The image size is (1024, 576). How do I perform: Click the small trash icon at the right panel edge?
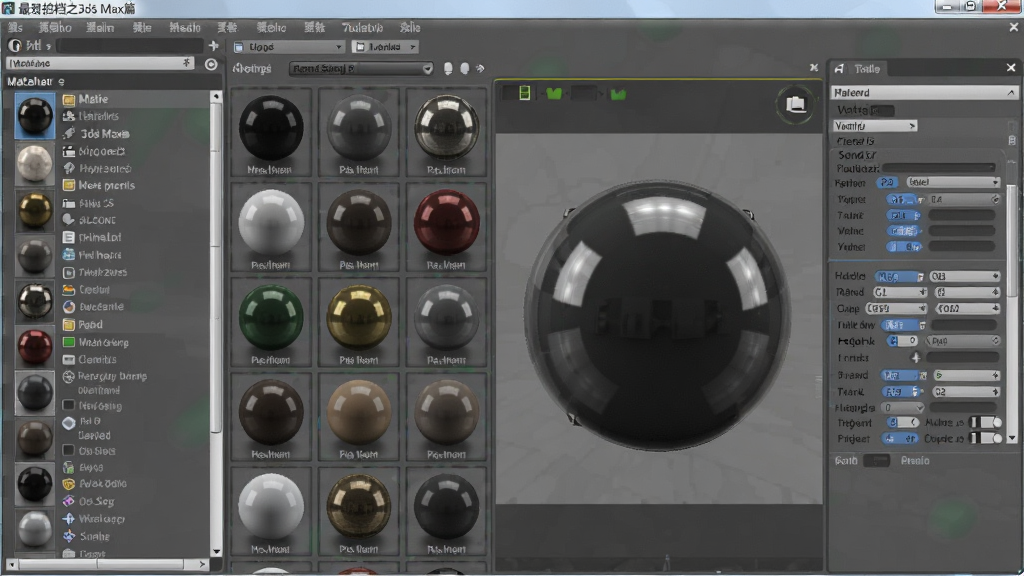[x=1012, y=141]
